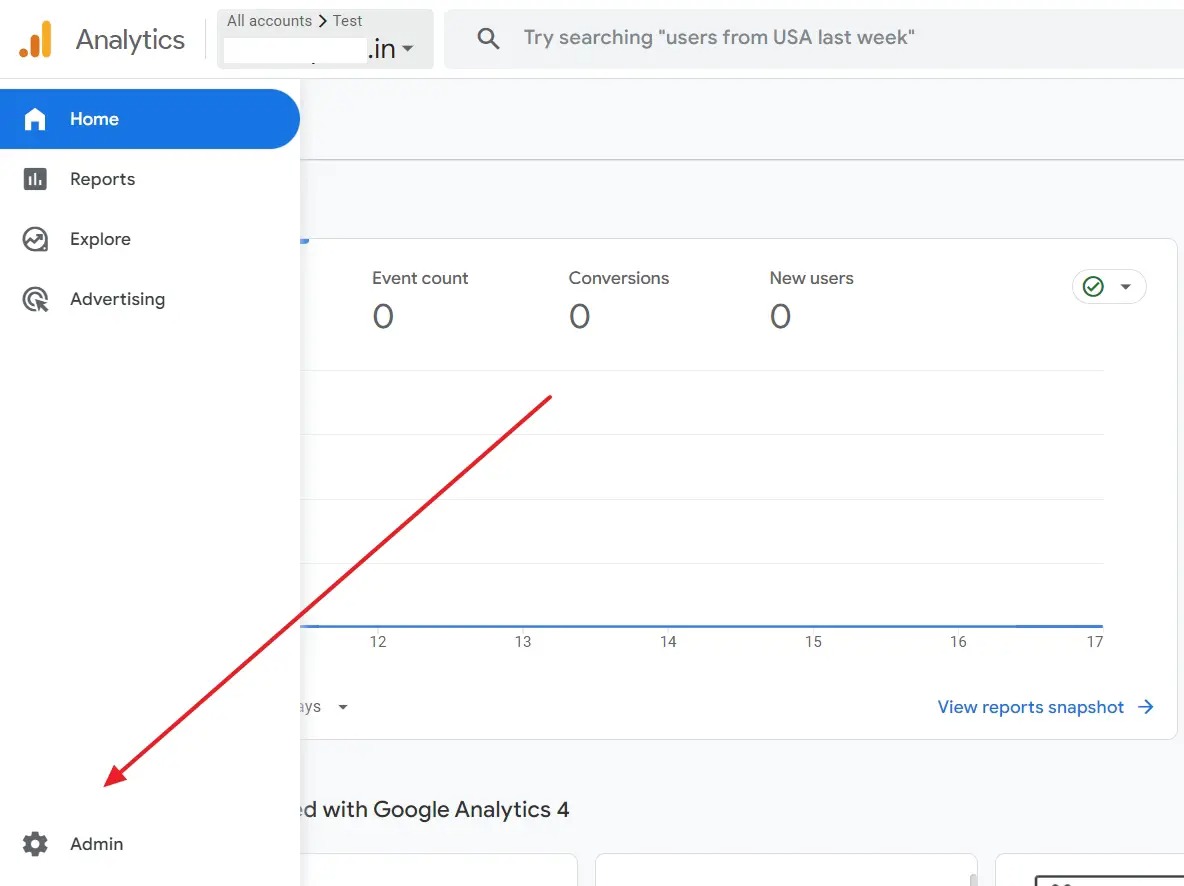Expand the date range dropdown below the chart
The height and width of the screenshot is (886, 1184).
pyautogui.click(x=342, y=707)
